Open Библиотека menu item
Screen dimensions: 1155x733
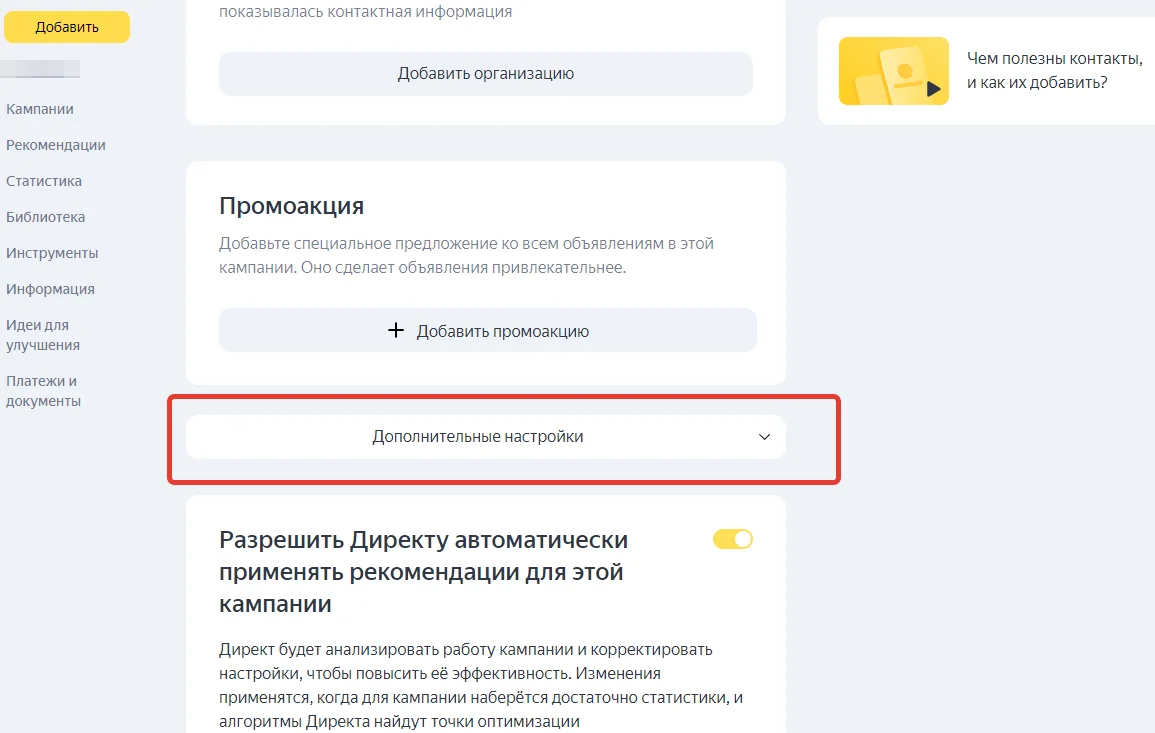(x=46, y=217)
